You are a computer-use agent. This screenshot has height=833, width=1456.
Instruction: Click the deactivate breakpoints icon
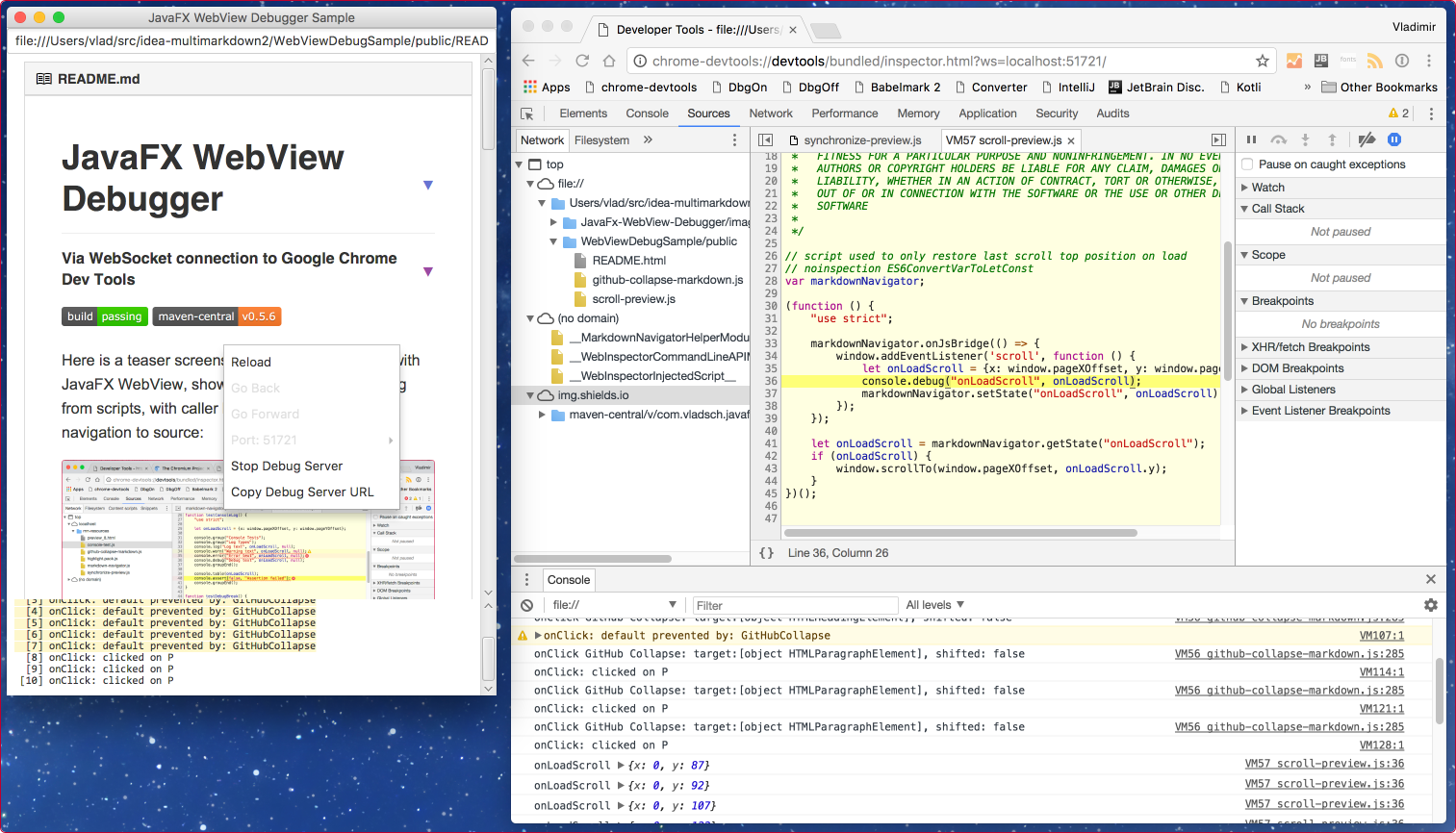(1367, 139)
